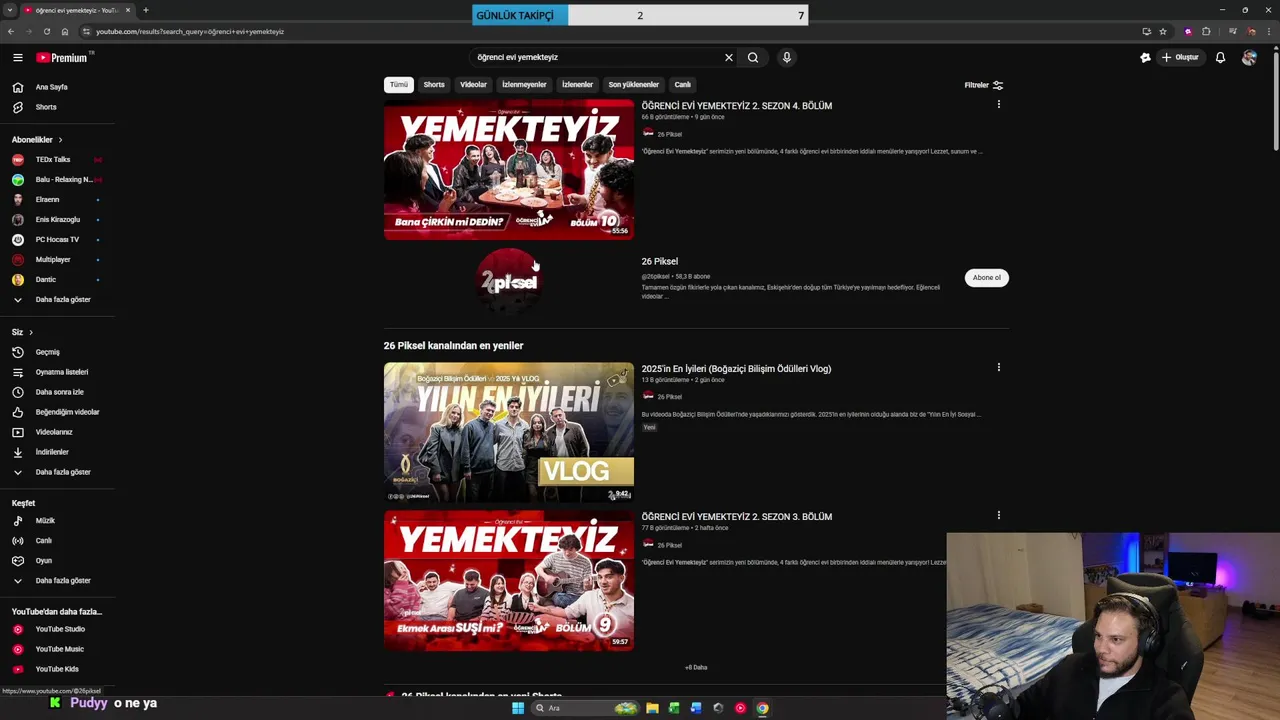1280x720 pixels.
Task: Open the Chrome extensions puzzle icon
Action: (x=1206, y=31)
